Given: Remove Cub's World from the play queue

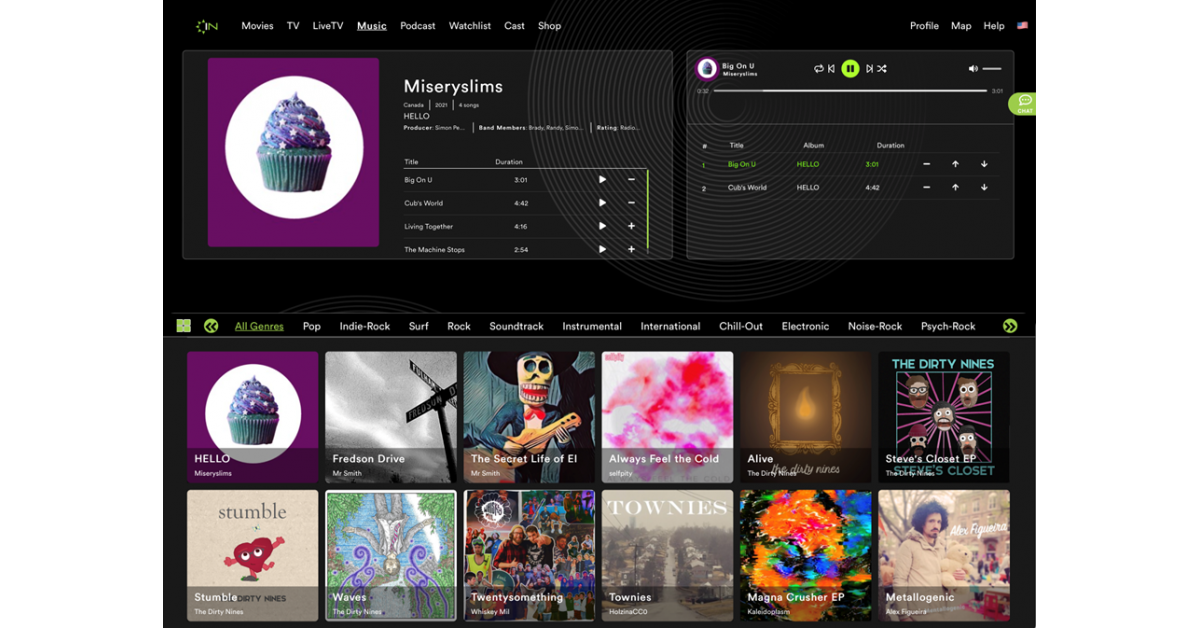Looking at the screenshot, I should pos(926,187).
